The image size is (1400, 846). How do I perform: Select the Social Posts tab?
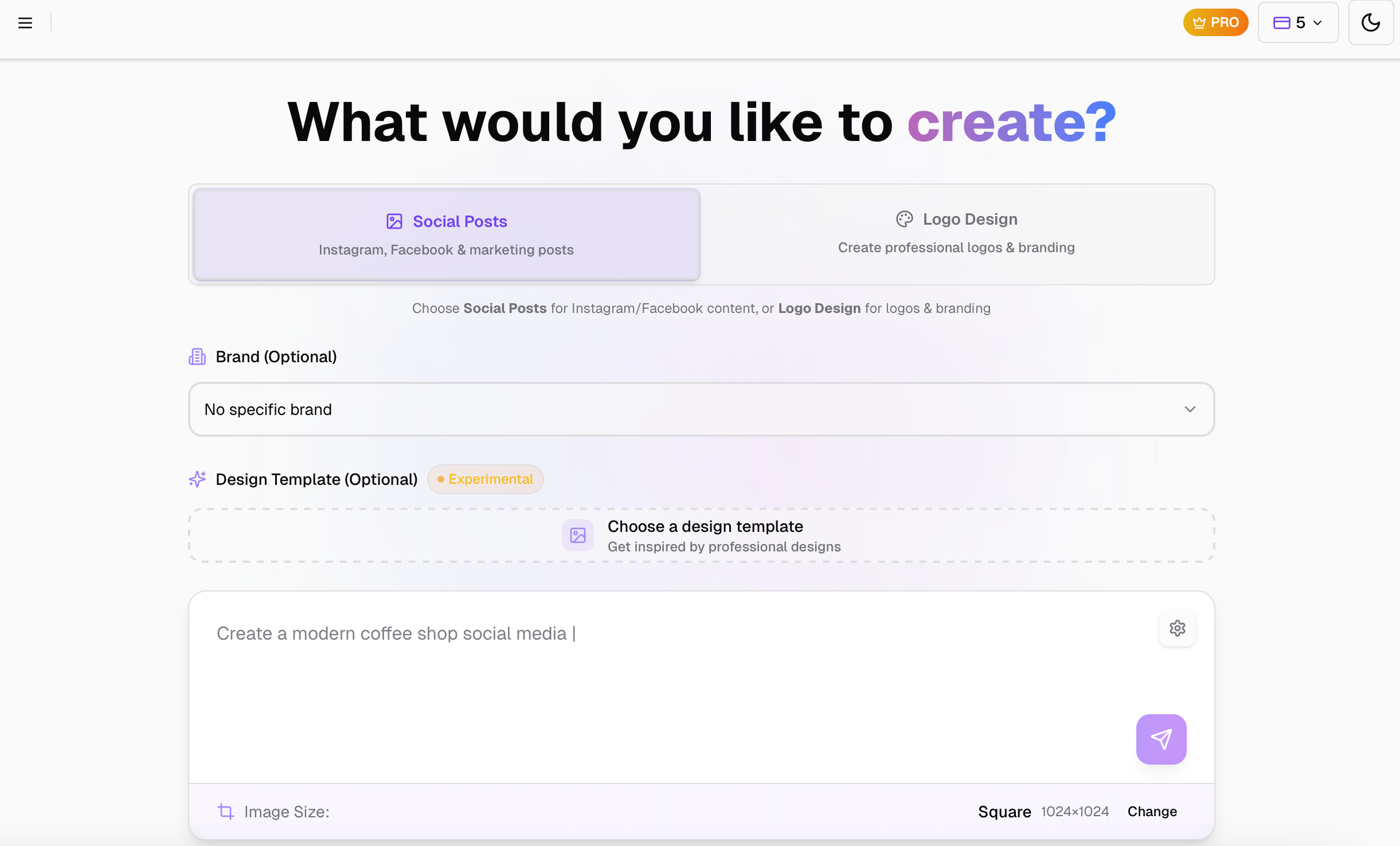(x=446, y=234)
